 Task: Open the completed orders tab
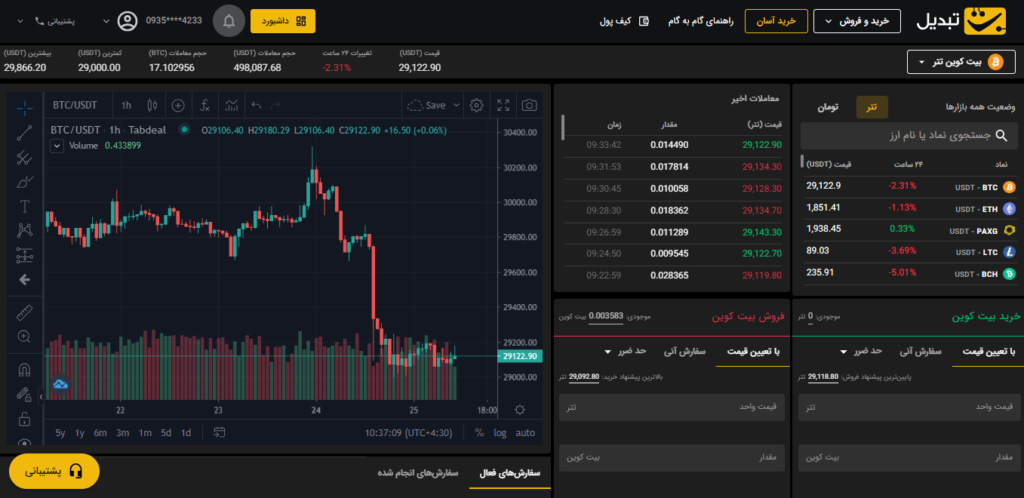[x=418, y=473]
